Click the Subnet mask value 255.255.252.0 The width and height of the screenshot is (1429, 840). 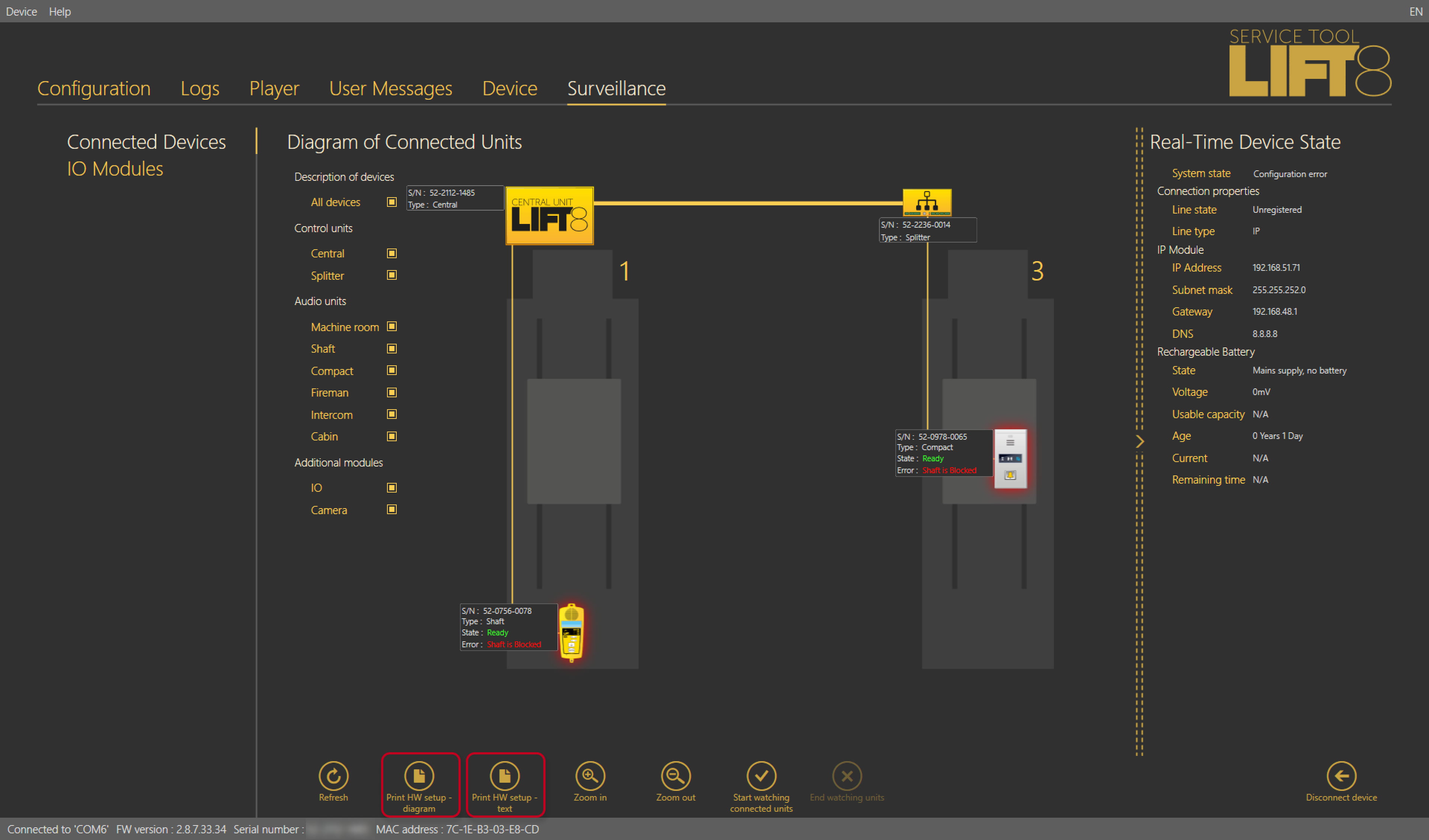[x=1279, y=290]
